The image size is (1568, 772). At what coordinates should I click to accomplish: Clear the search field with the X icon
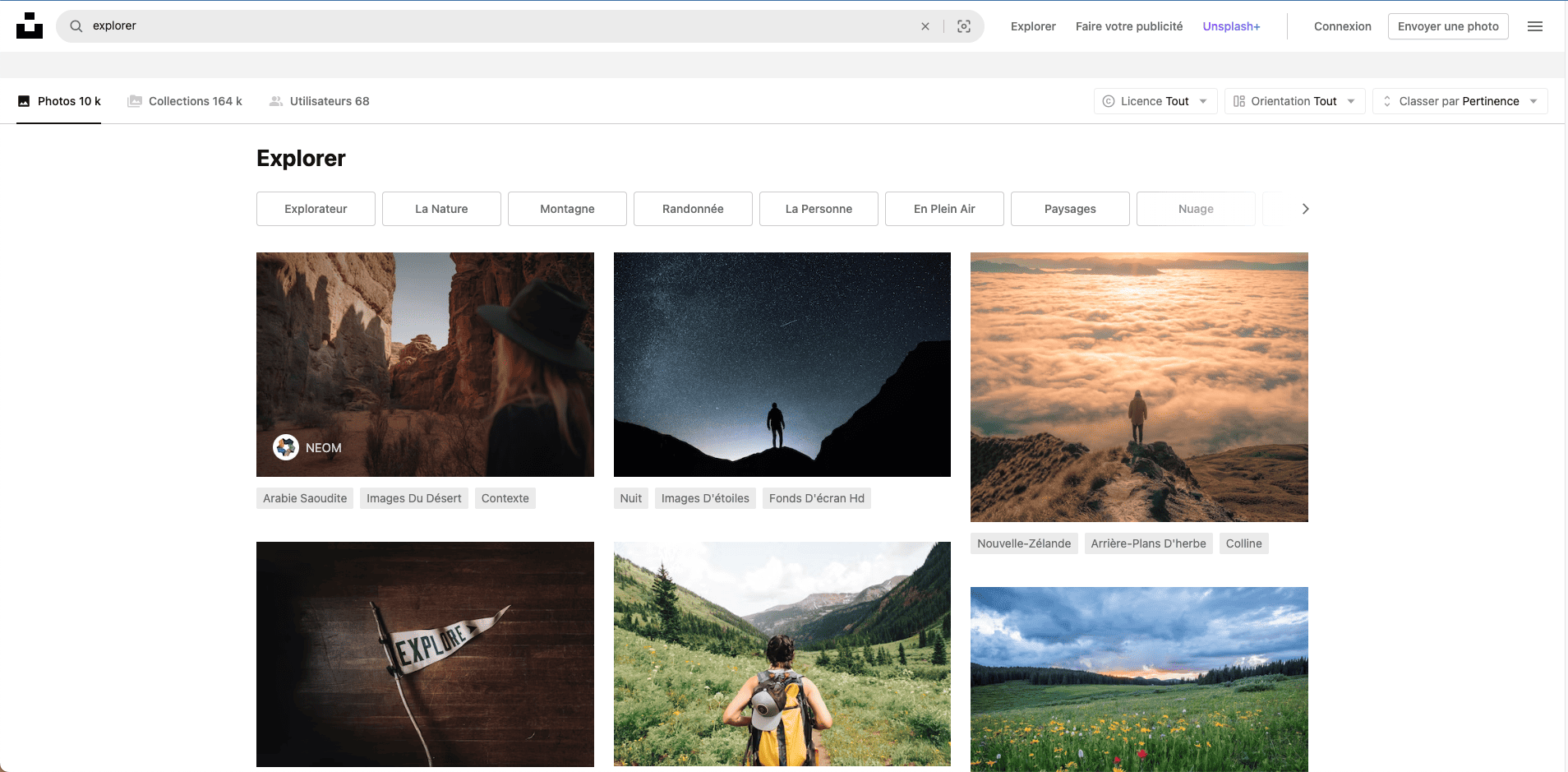(925, 25)
